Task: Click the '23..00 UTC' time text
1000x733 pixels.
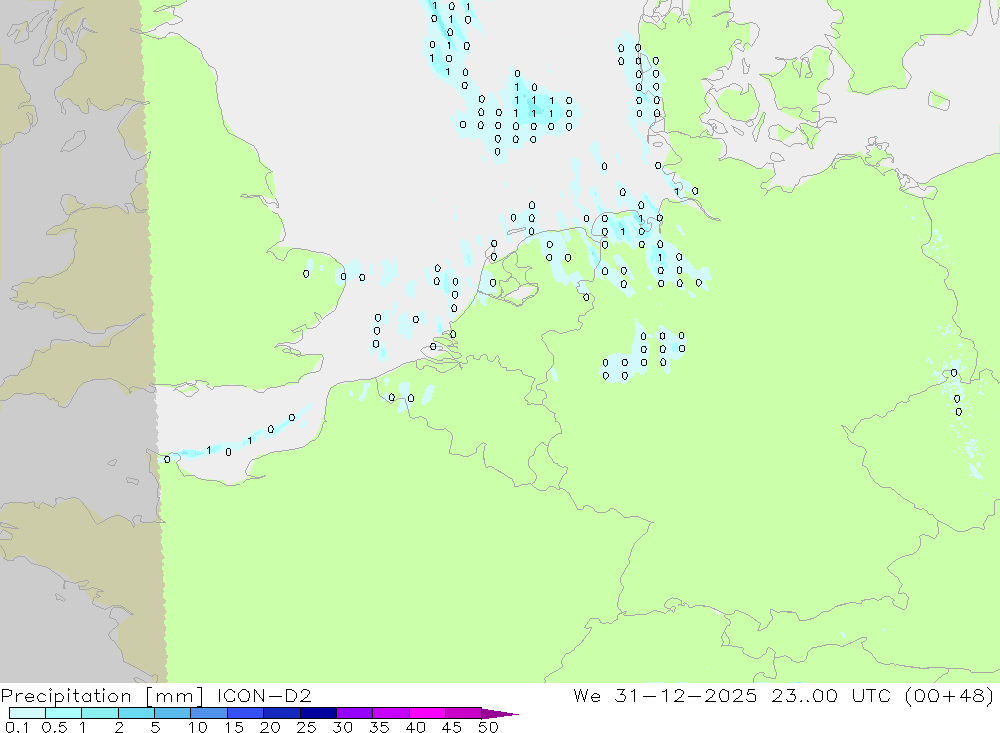Action: [x=831, y=695]
